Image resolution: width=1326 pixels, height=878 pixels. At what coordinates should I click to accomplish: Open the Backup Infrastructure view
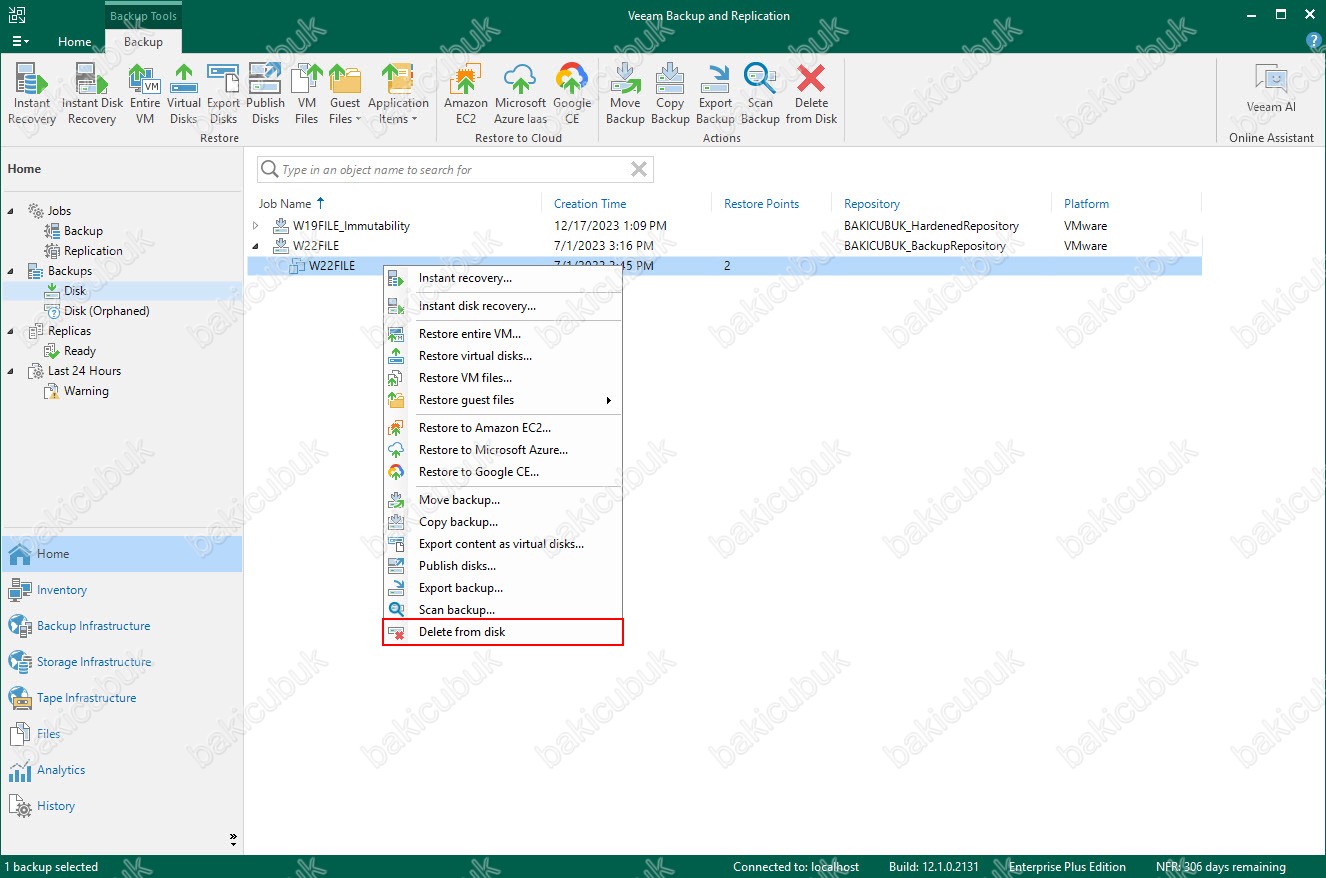click(93, 626)
